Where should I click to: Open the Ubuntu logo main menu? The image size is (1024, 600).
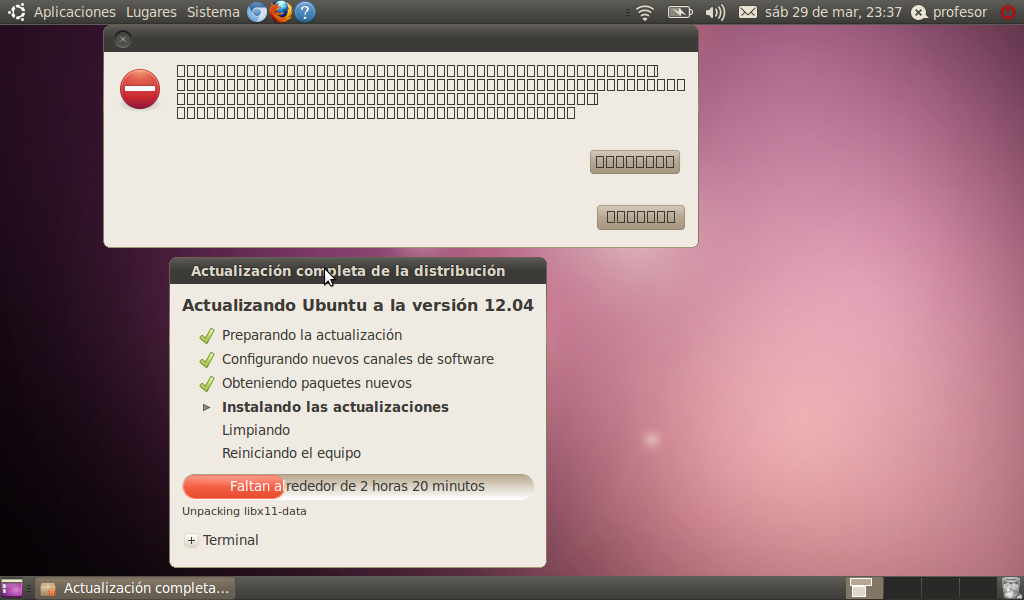pos(16,12)
